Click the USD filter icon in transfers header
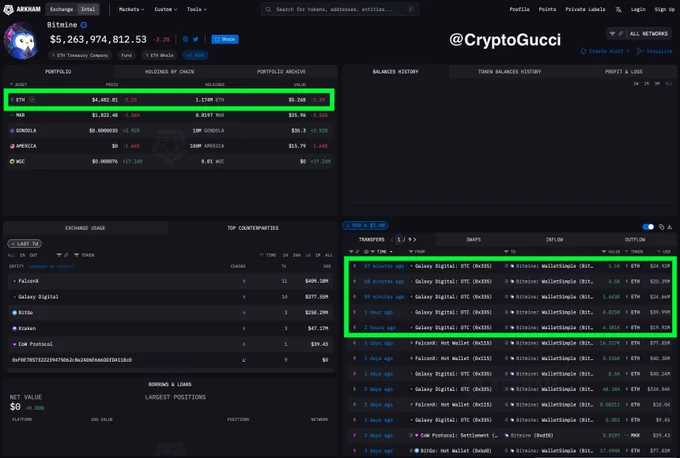 (x=659, y=252)
